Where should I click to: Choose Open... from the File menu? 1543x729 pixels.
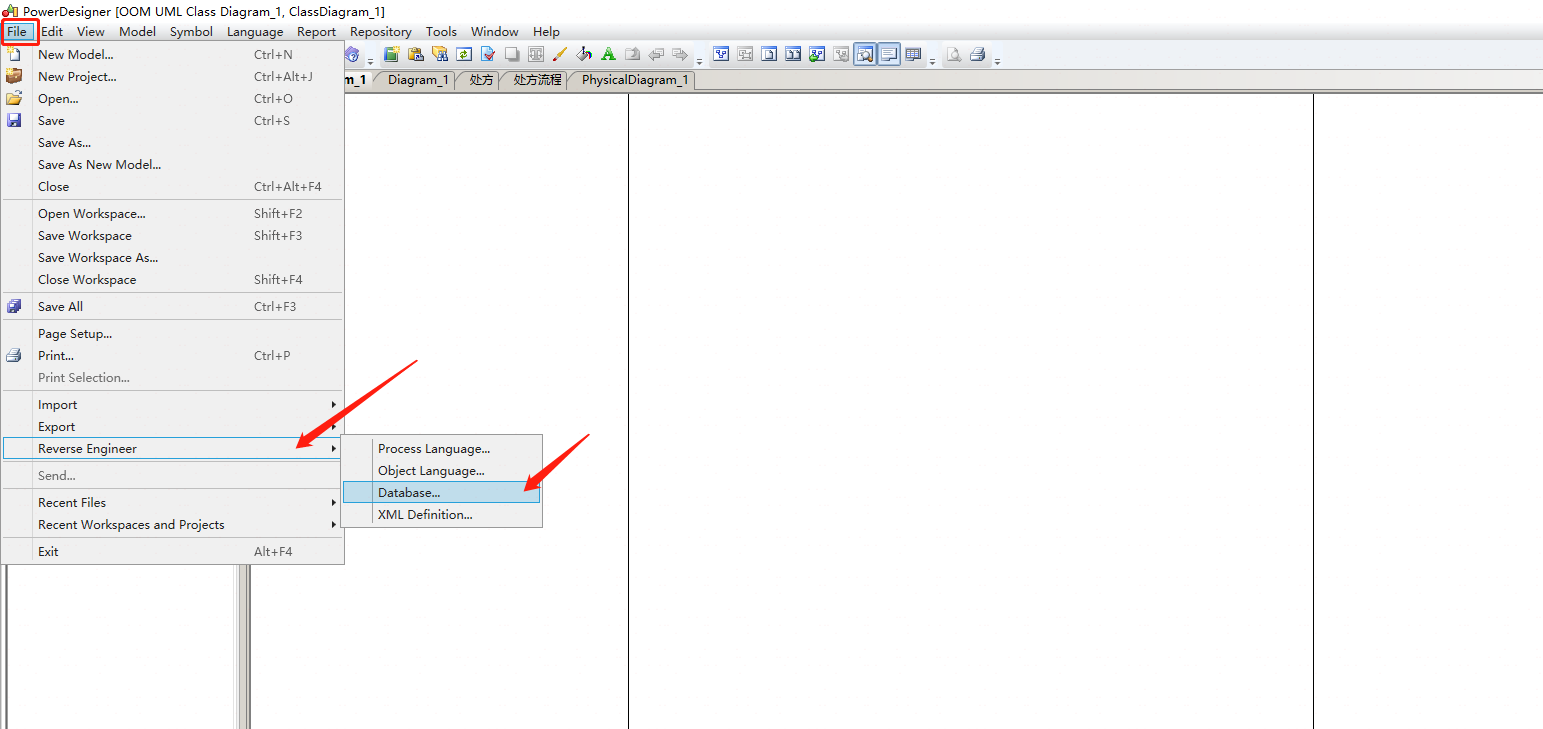coord(172,99)
